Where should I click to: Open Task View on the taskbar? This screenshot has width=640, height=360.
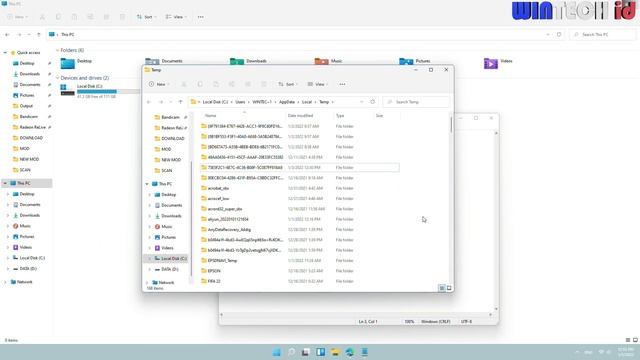click(306, 352)
